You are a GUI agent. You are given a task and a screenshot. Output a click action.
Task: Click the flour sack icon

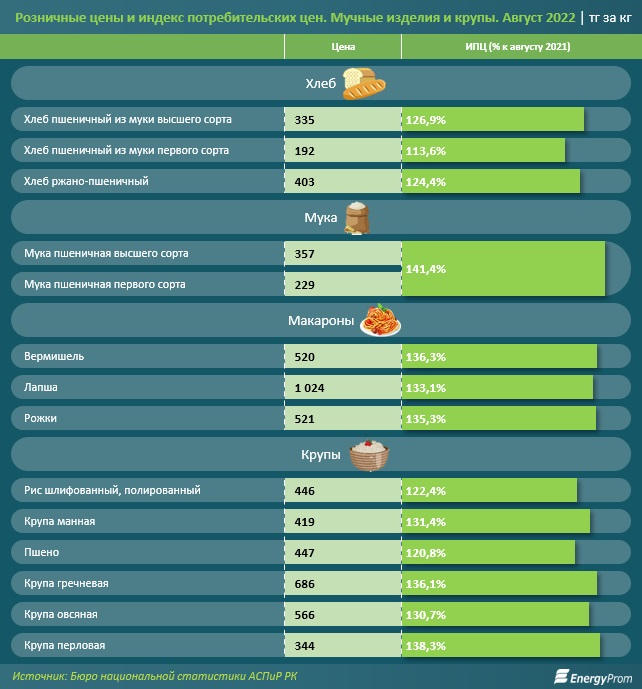pyautogui.click(x=356, y=218)
